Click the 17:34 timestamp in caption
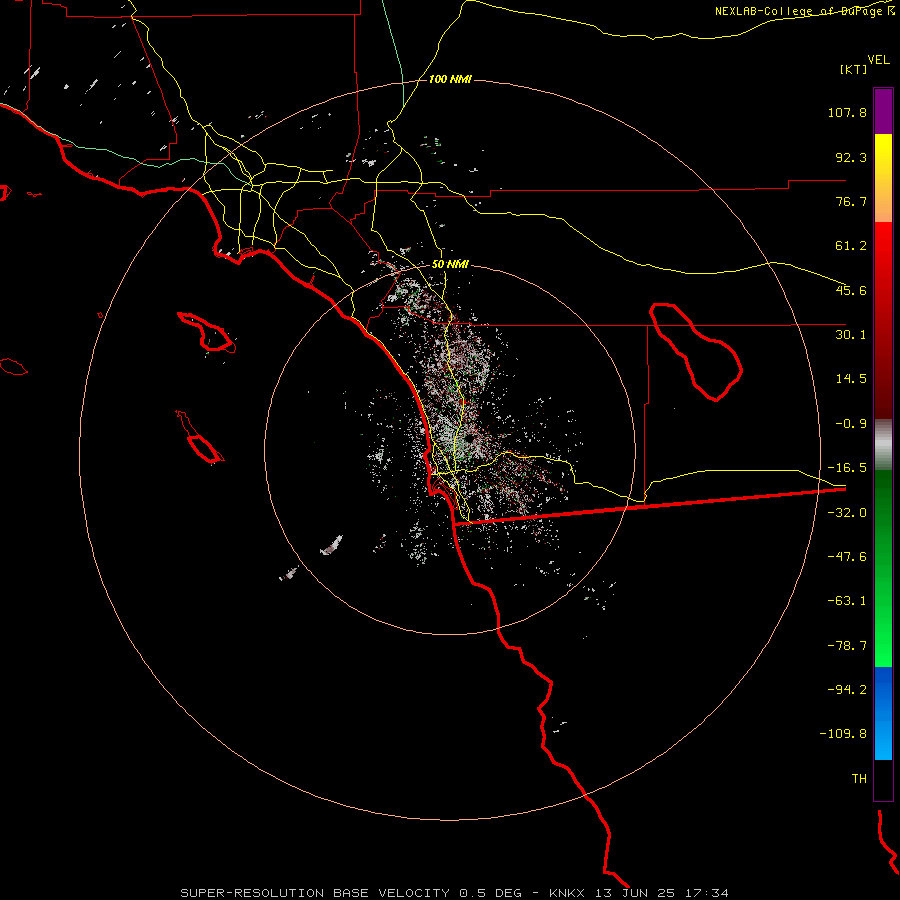Screen dimensions: 900x900 pyautogui.click(x=708, y=893)
